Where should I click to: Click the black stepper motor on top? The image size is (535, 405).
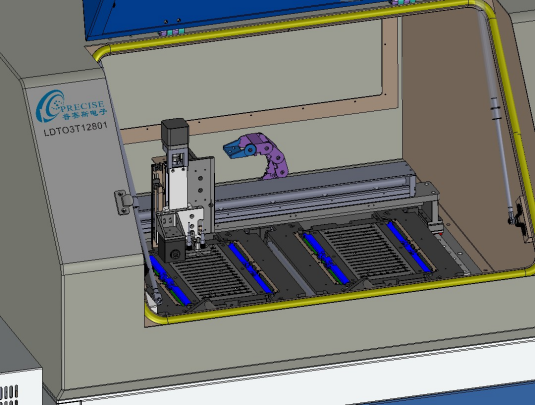pyautogui.click(x=175, y=131)
